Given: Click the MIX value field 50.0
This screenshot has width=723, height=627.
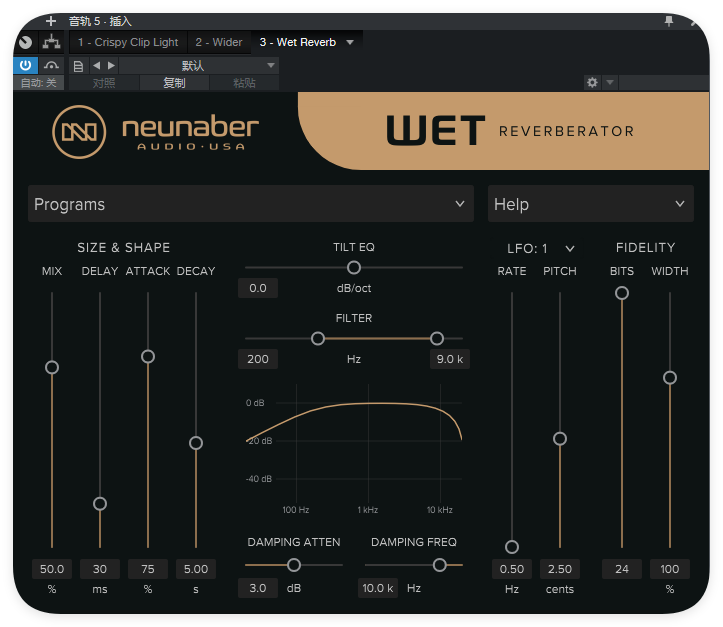Looking at the screenshot, I should click(52, 569).
